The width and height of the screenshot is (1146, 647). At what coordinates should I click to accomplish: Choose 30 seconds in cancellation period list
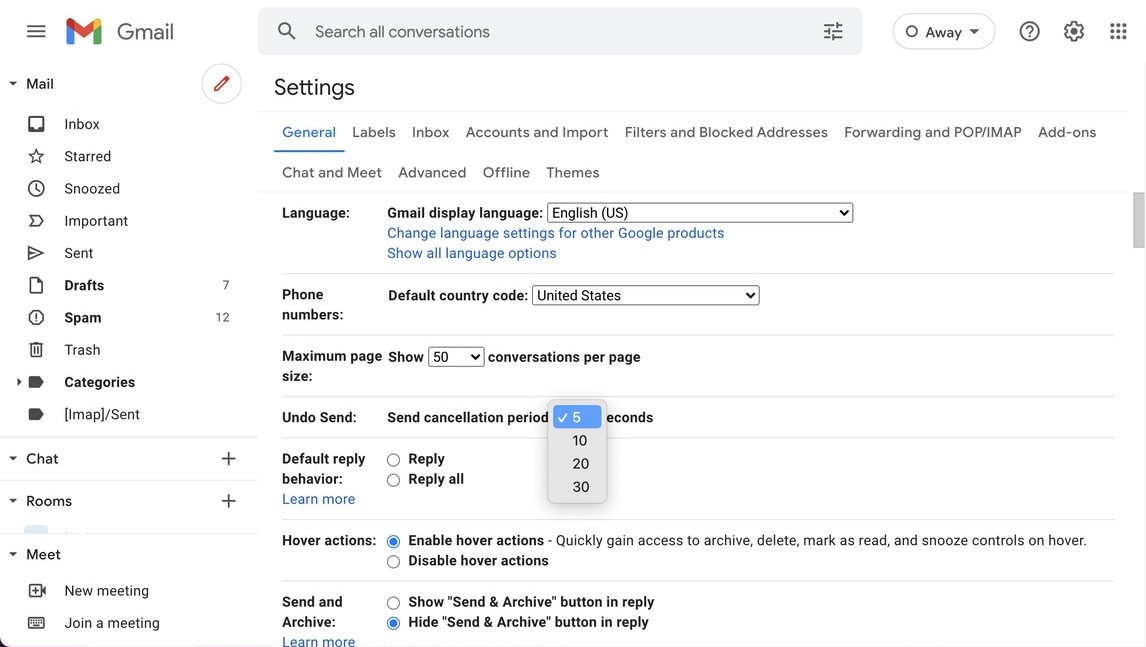coord(580,487)
